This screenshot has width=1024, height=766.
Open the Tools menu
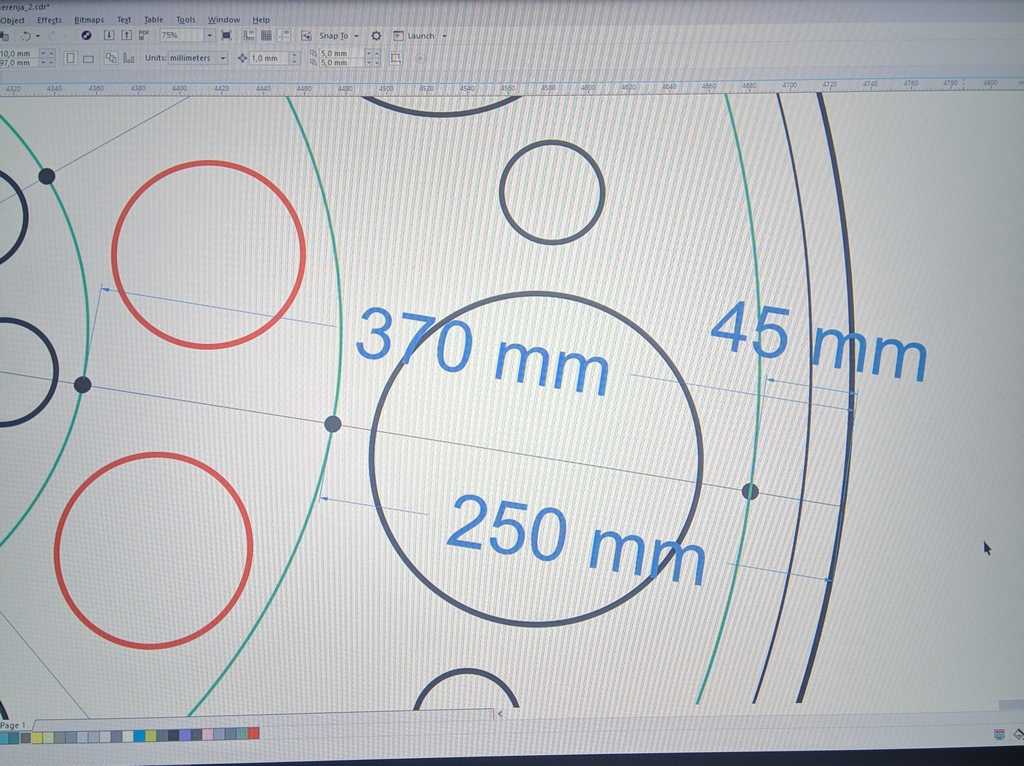185,20
